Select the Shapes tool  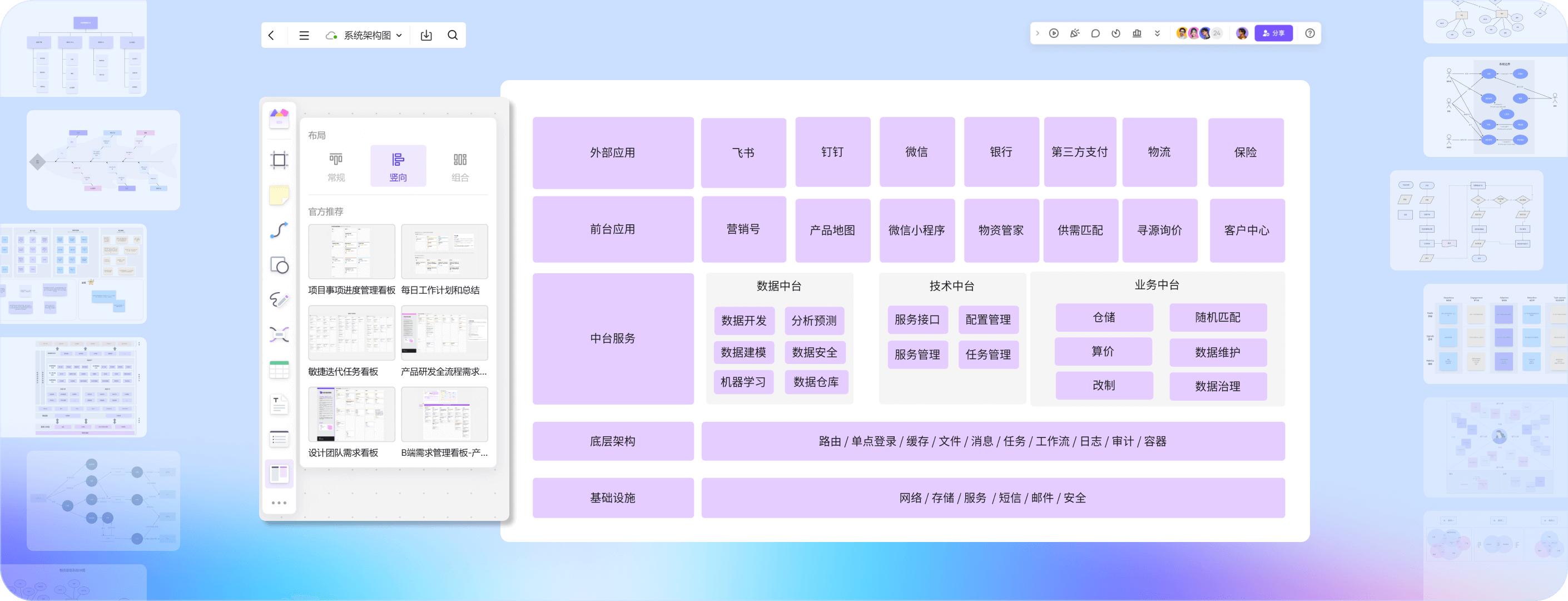279,265
